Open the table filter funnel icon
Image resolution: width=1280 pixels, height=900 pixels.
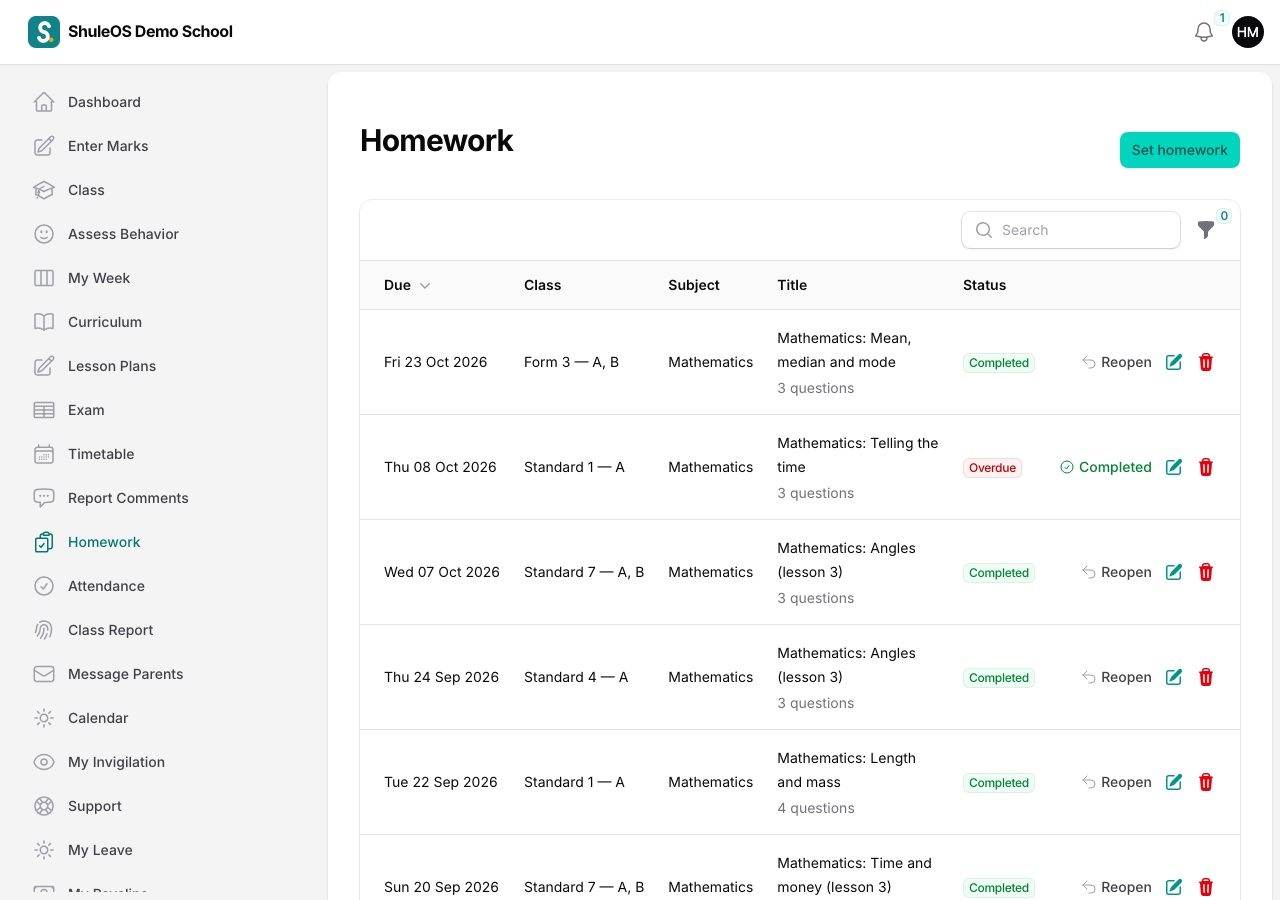point(1206,230)
